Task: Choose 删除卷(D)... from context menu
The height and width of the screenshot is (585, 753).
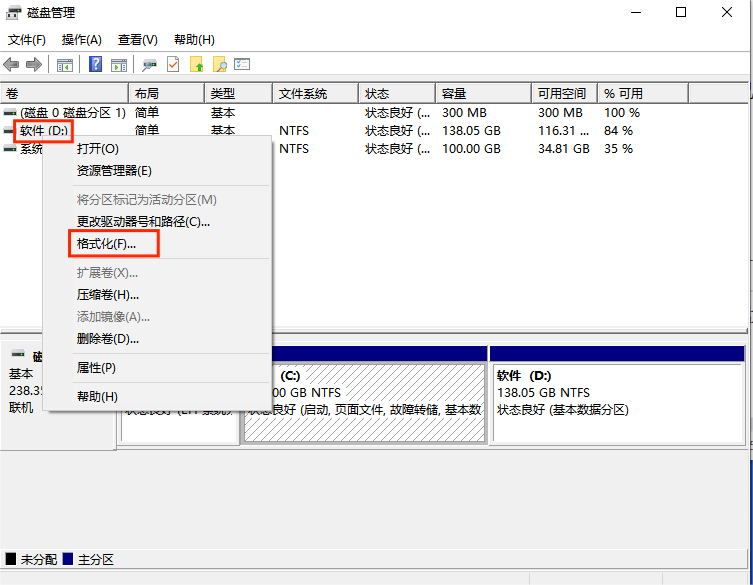Action: (108, 339)
